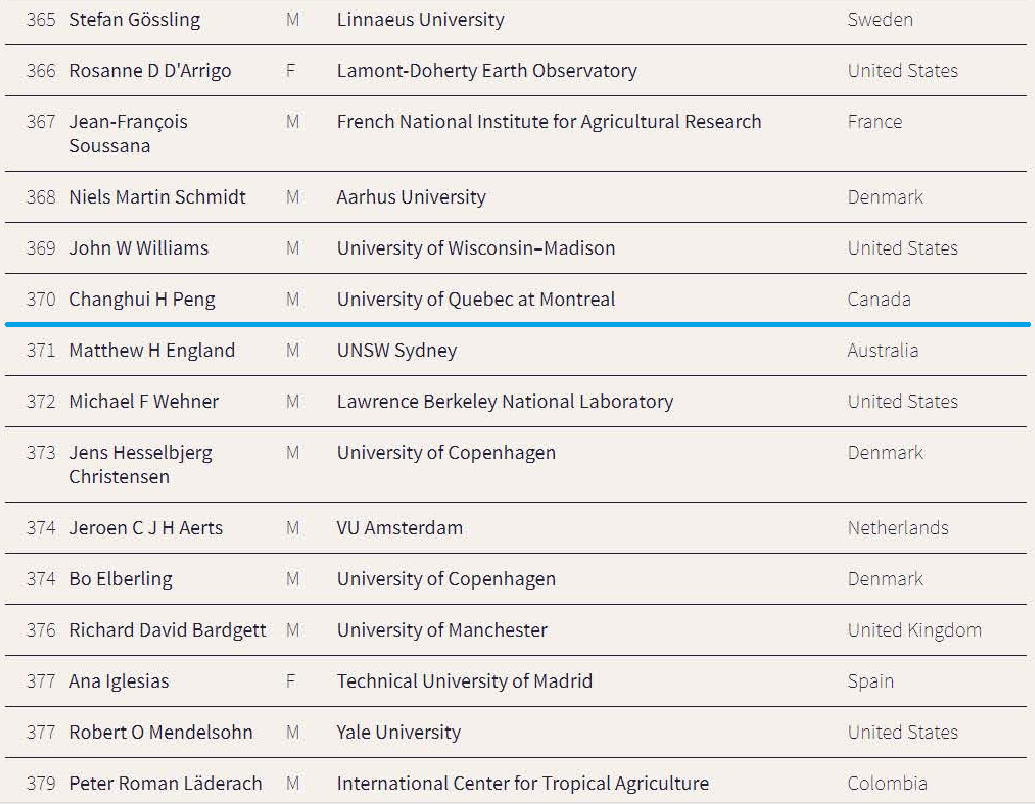
Task: Select Peter Roman Läderach's name
Action: point(166,783)
